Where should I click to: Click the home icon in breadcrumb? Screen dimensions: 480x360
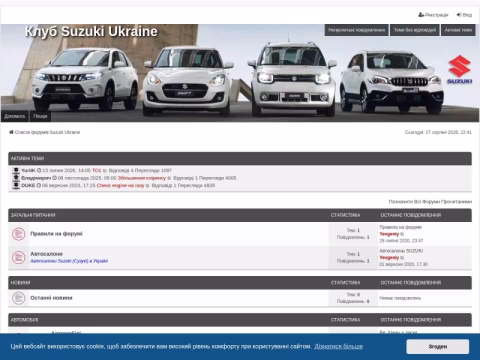[11, 132]
